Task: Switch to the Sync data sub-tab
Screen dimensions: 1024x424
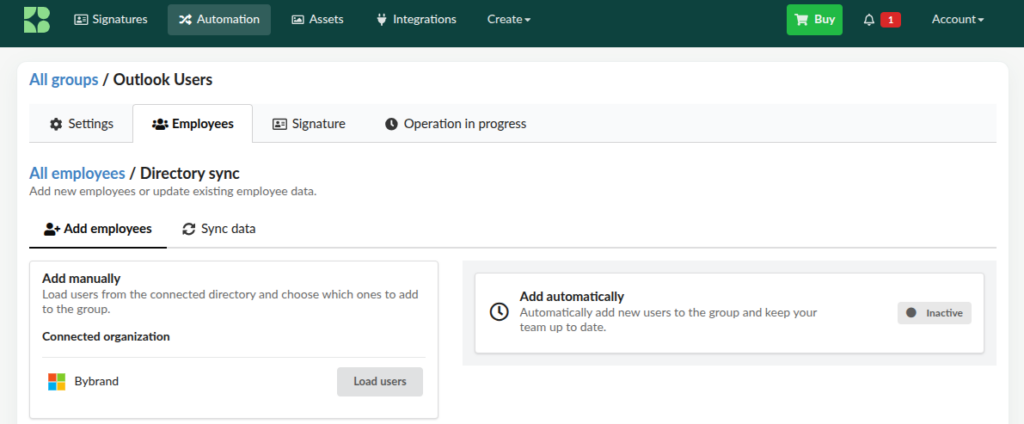Action: pos(219,229)
